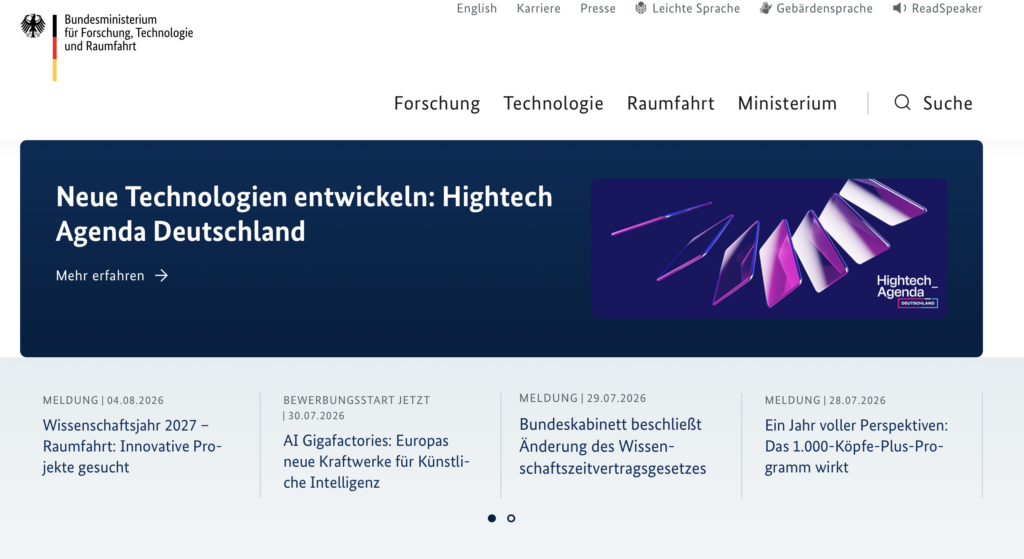Click the Meldung 29.07.2026 label
1024x559 pixels.
[583, 398]
